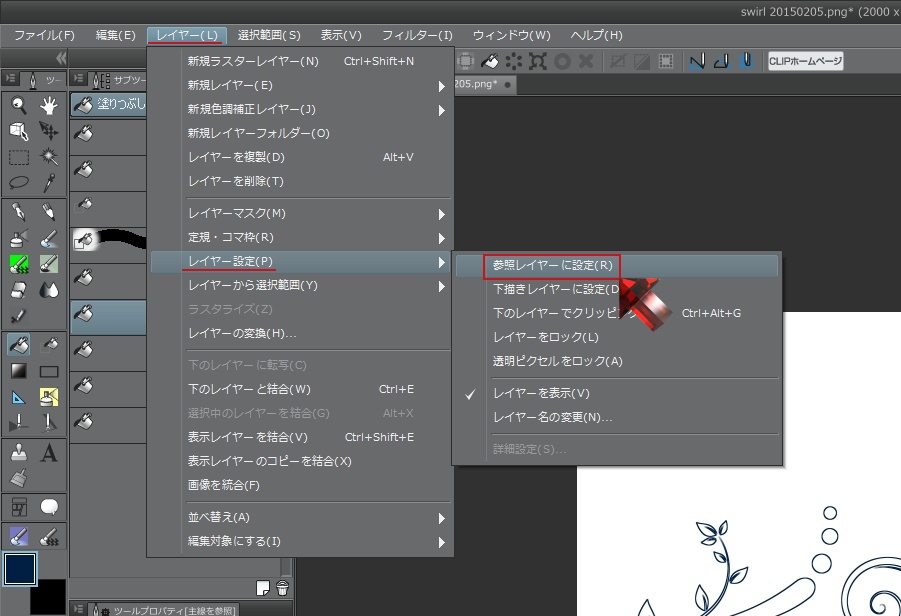901x616 pixels.
Task: Click the CLIPホームページ button
Action: [x=805, y=61]
